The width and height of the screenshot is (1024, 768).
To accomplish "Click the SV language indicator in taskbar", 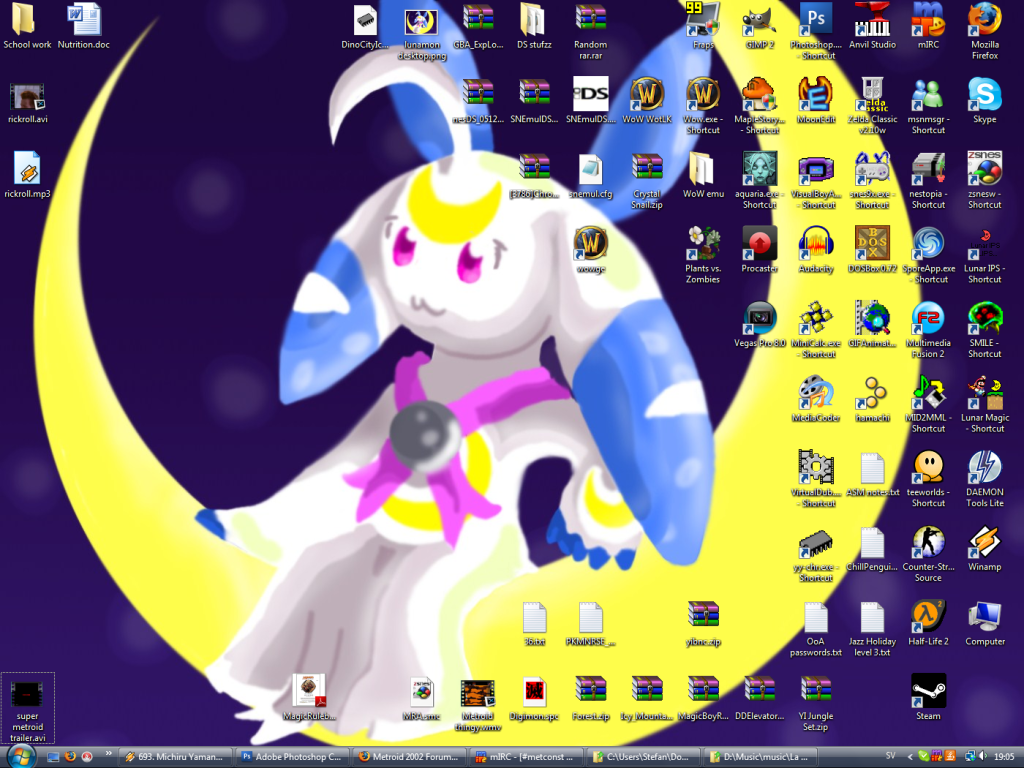I will pos(890,756).
